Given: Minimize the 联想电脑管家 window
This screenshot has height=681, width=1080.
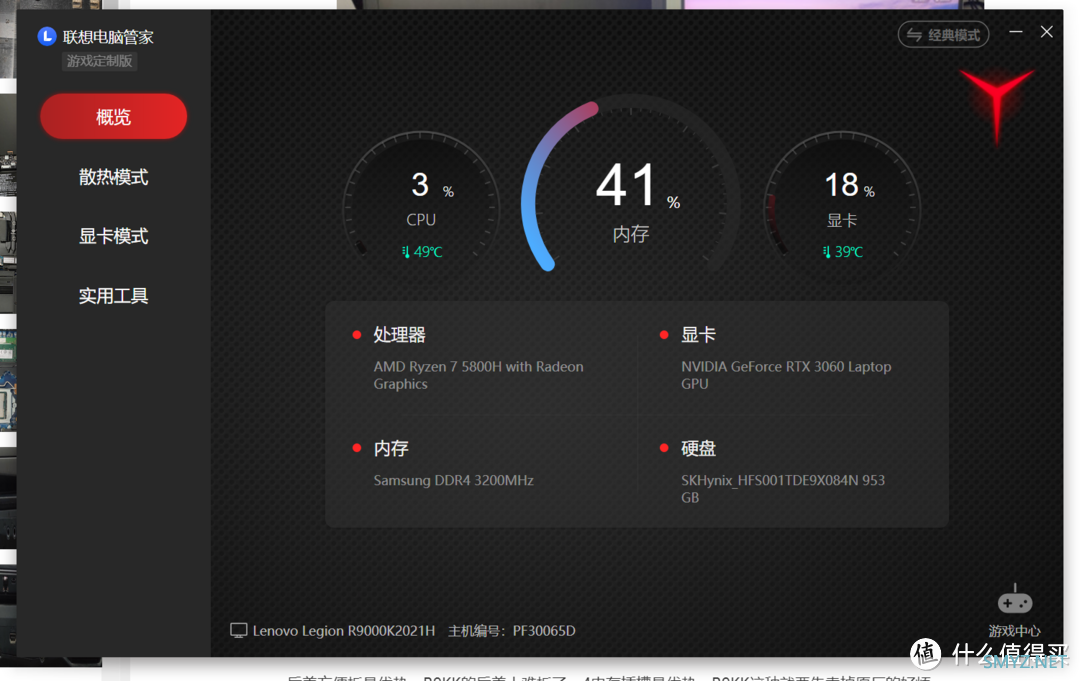Looking at the screenshot, I should click(x=1016, y=32).
